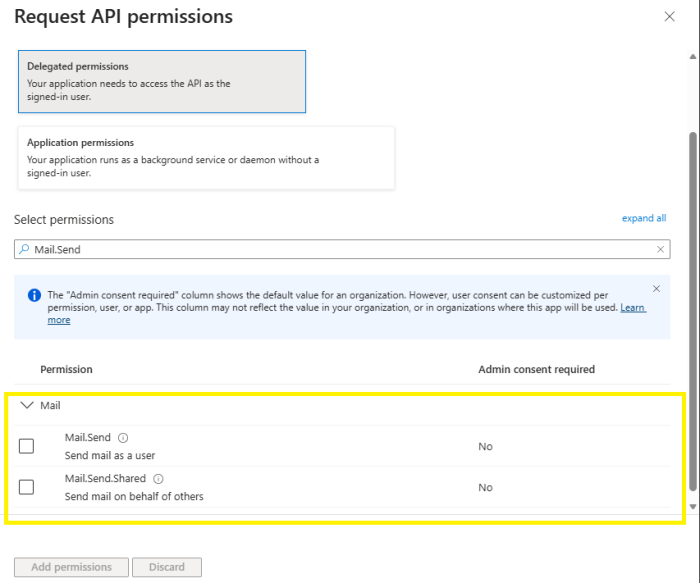This screenshot has height=583, width=700.
Task: Click the Discard button
Action: point(167,567)
